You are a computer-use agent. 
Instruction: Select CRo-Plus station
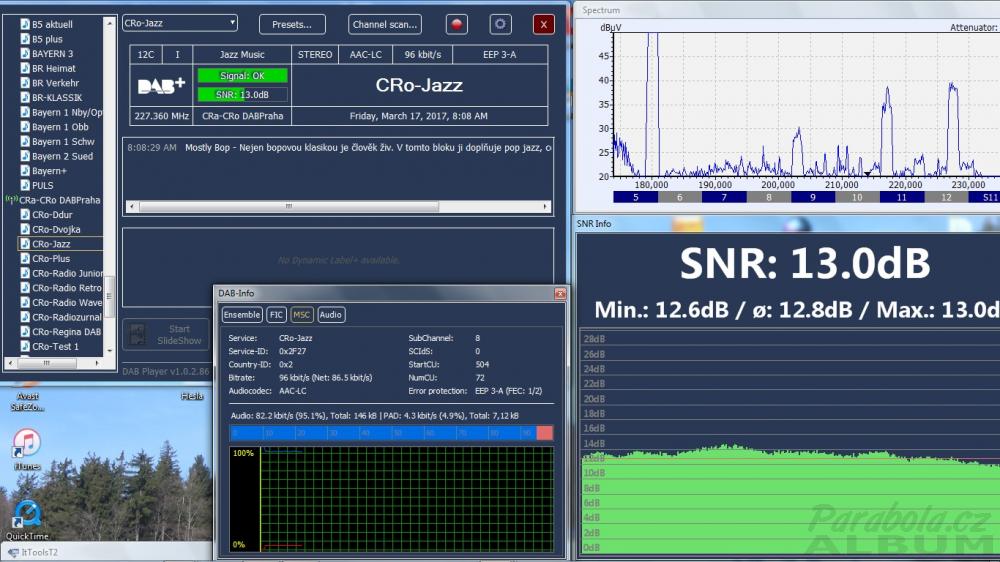coord(51,258)
